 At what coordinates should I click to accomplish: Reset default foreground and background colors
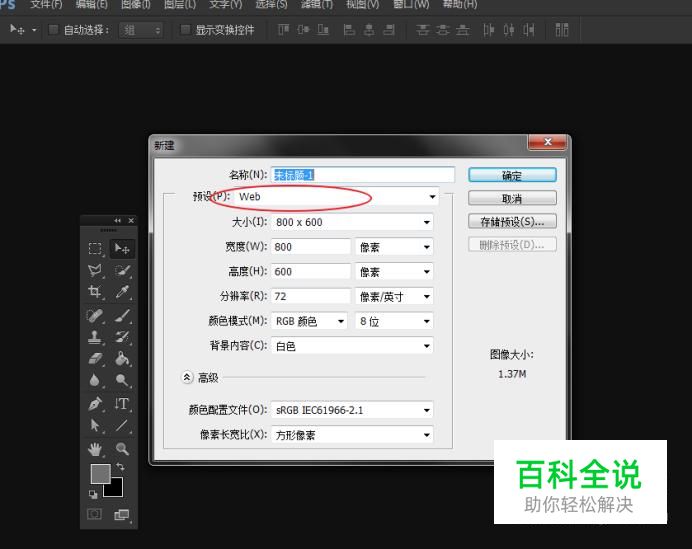click(x=93, y=494)
